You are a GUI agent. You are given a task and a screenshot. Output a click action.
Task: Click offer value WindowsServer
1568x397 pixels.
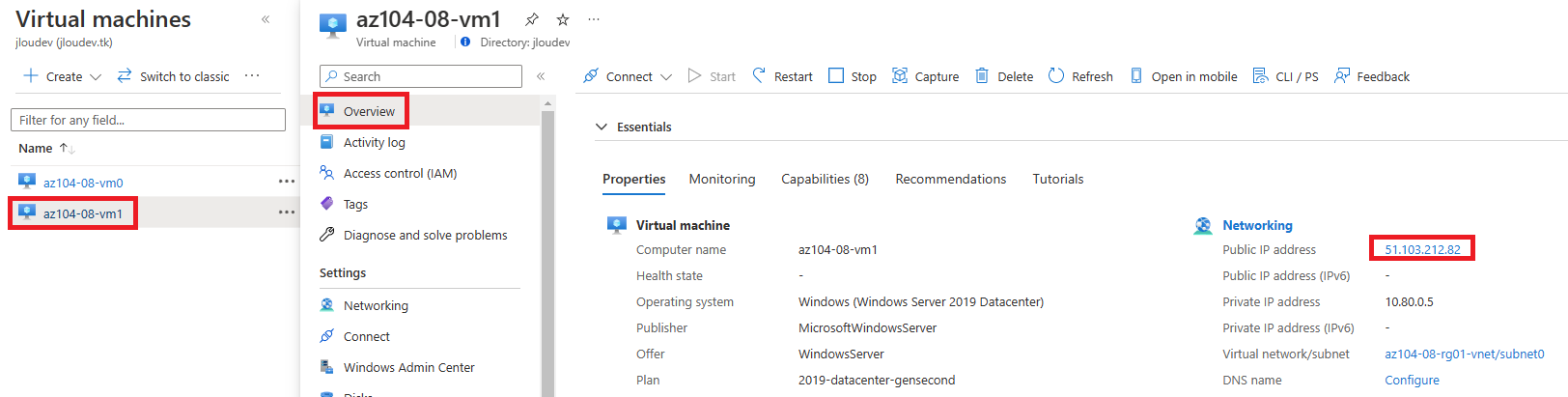coord(841,354)
